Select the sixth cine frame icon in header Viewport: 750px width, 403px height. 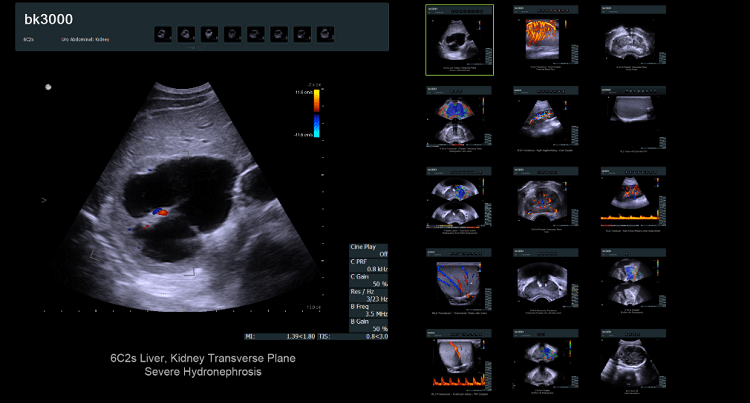point(278,34)
